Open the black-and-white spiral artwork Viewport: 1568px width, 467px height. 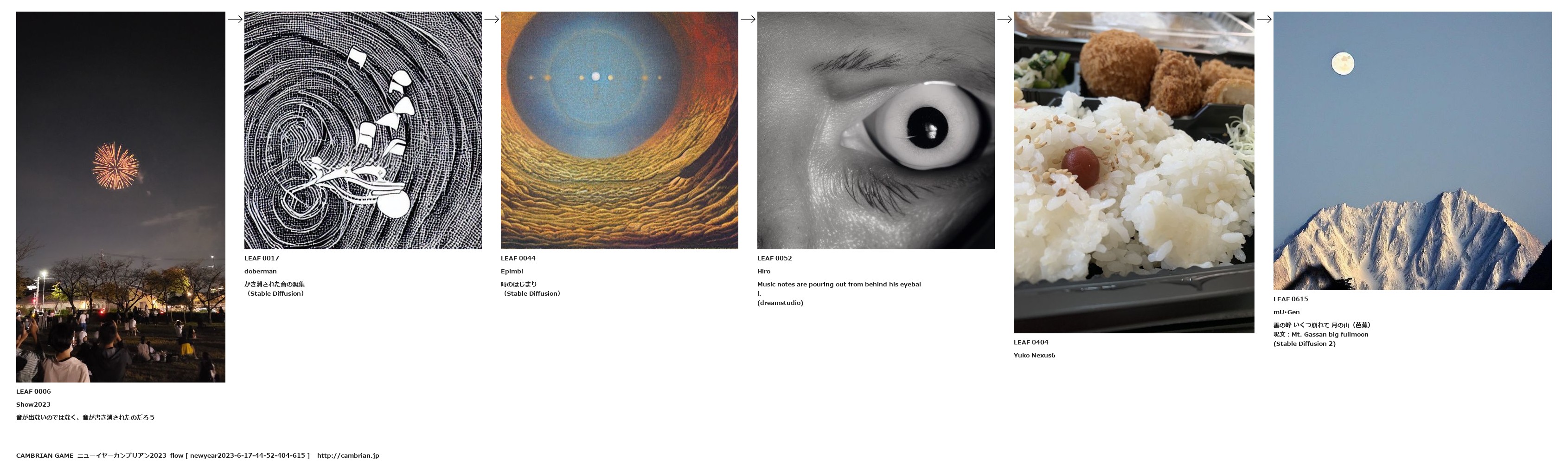363,130
